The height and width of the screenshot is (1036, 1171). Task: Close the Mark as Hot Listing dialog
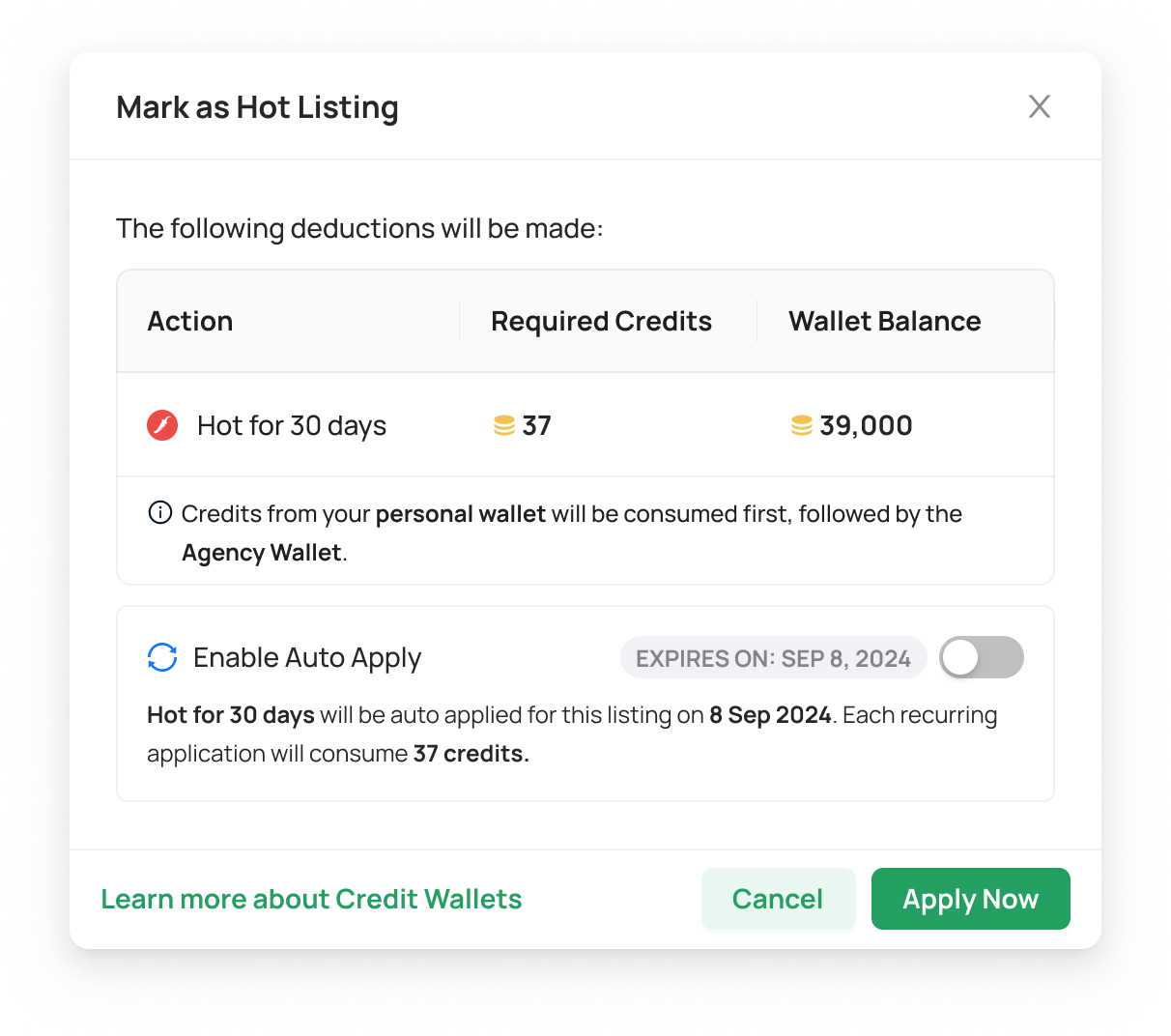1040,106
